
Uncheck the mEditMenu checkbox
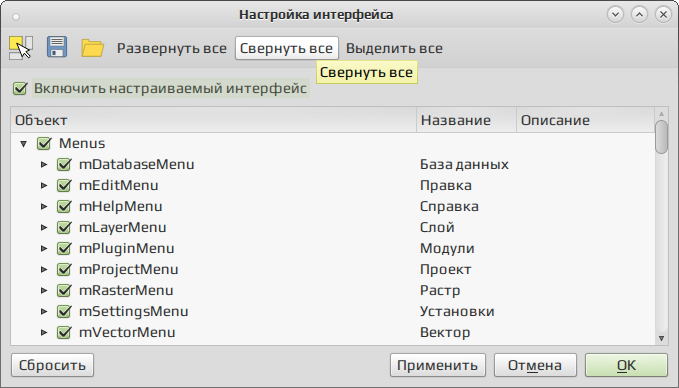pos(64,185)
